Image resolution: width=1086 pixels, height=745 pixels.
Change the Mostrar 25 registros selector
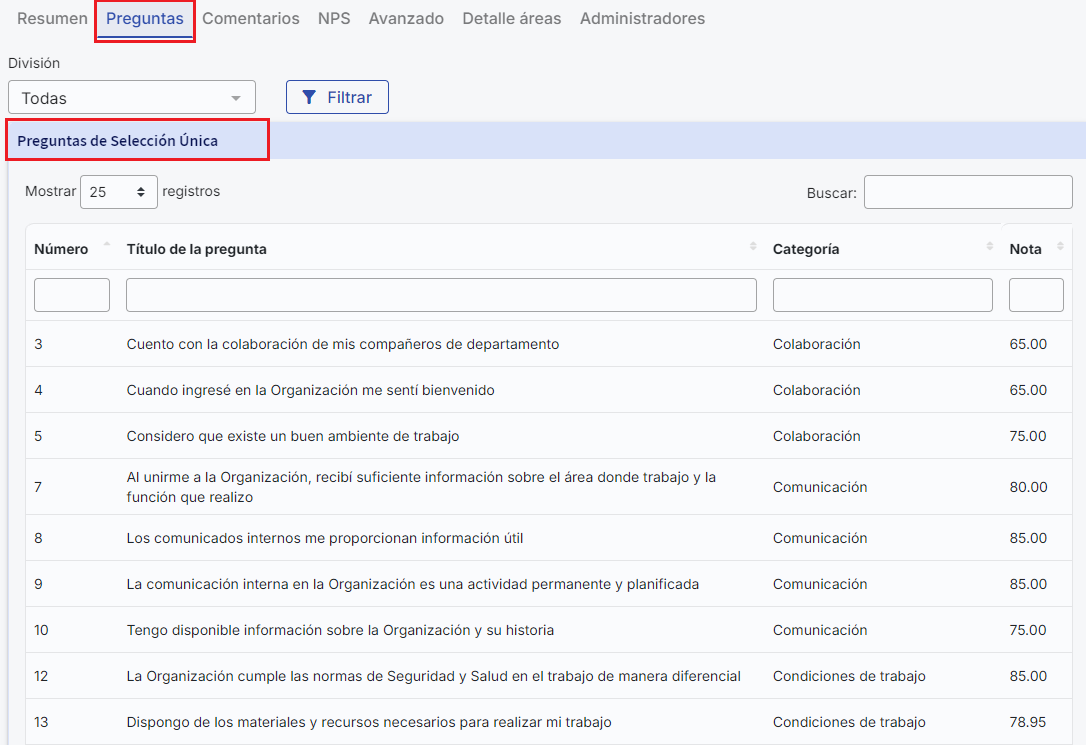pyautogui.click(x=118, y=192)
